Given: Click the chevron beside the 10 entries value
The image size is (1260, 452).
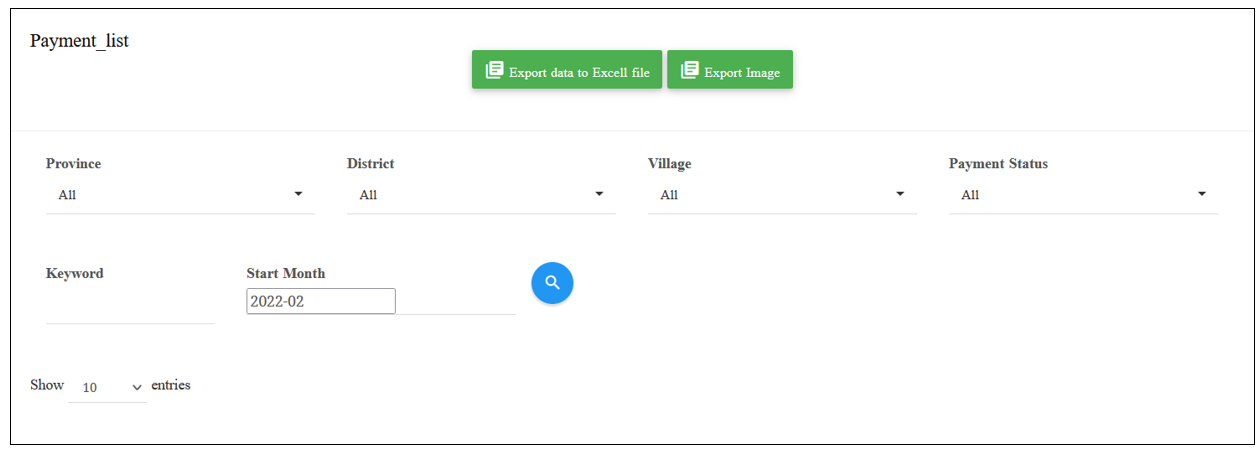Looking at the screenshot, I should pos(137,387).
